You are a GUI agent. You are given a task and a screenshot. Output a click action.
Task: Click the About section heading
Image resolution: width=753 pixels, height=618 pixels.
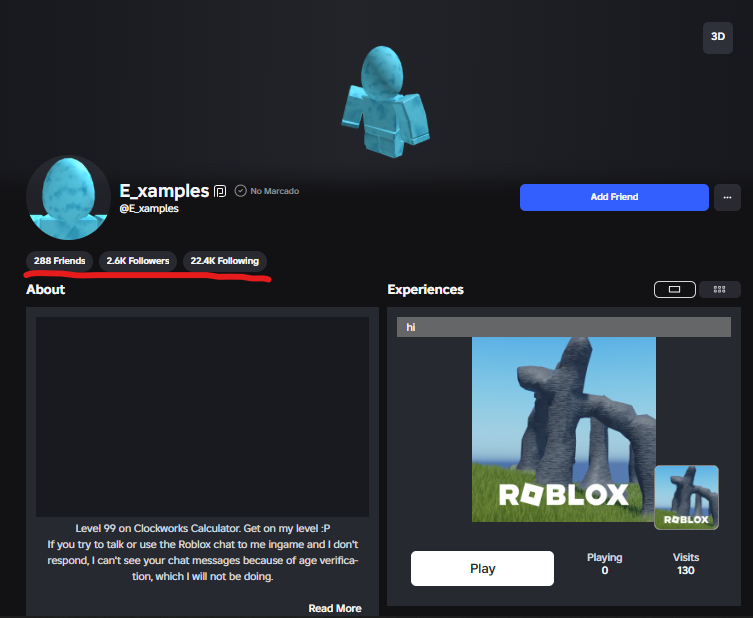46,290
